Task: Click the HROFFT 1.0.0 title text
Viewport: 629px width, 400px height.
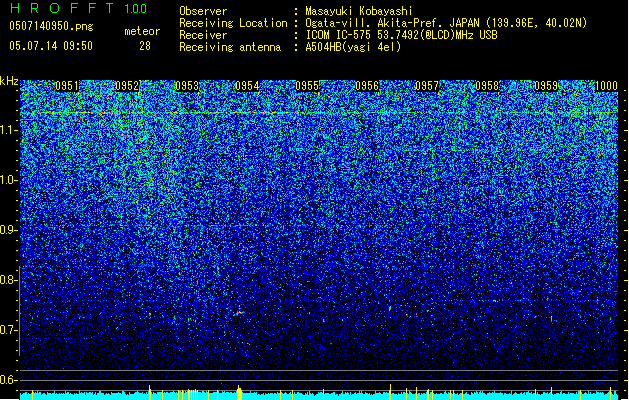Action: [79, 8]
